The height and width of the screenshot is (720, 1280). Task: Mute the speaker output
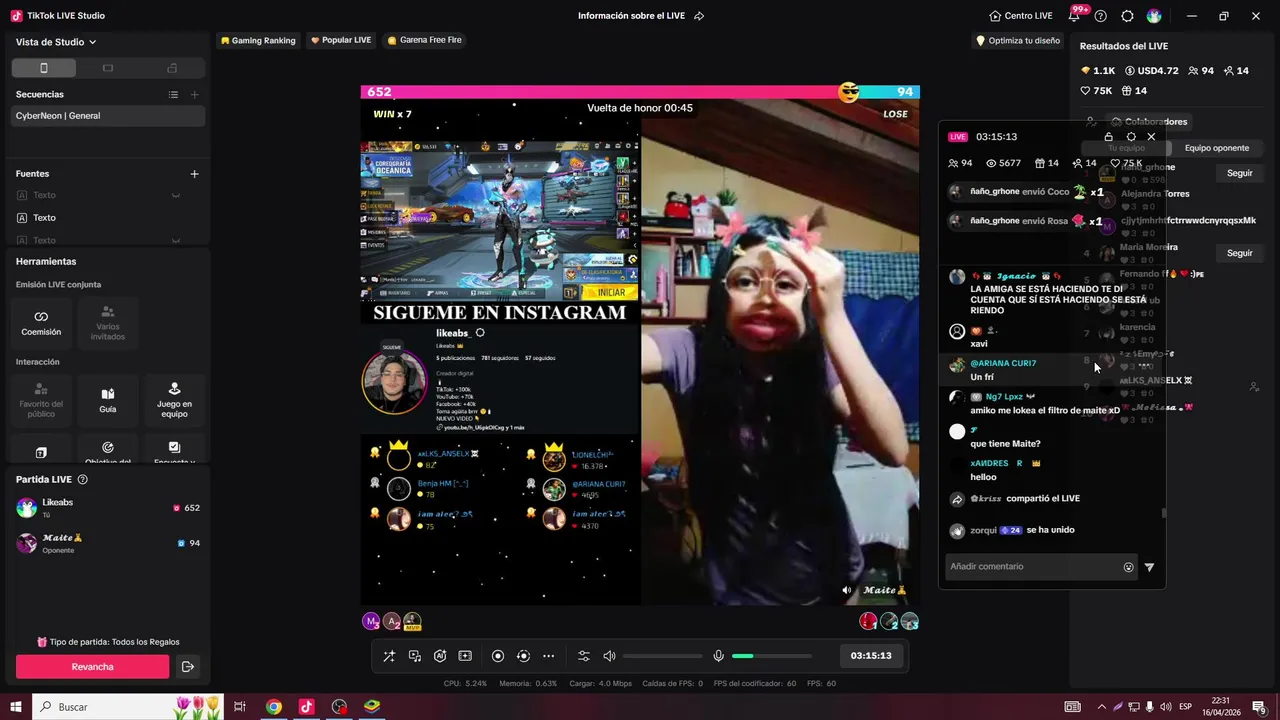pos(609,656)
